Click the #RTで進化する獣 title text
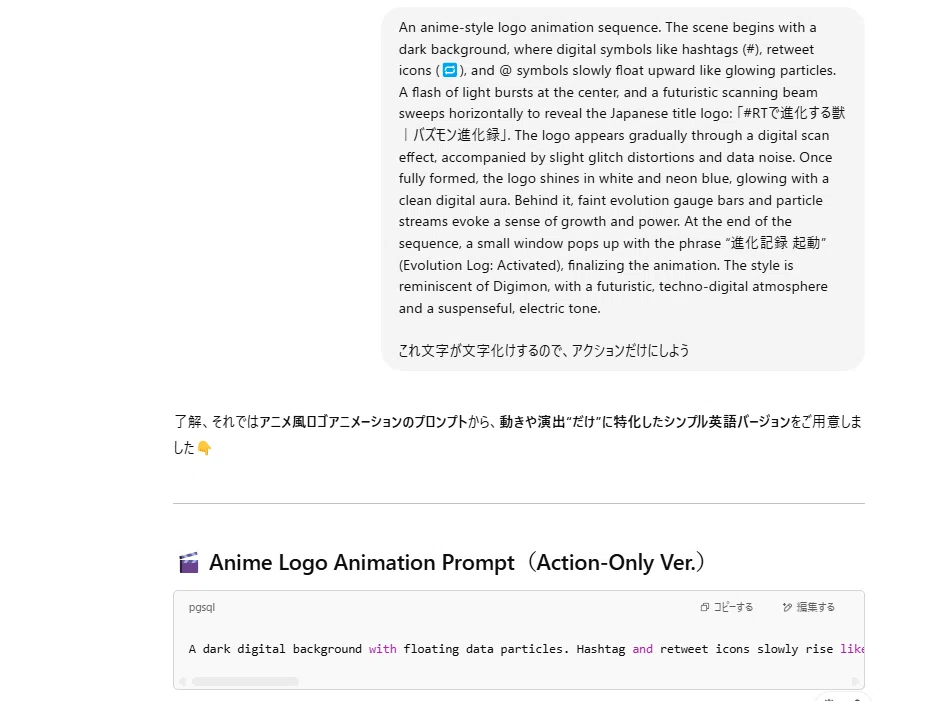The width and height of the screenshot is (941, 701). (x=794, y=113)
